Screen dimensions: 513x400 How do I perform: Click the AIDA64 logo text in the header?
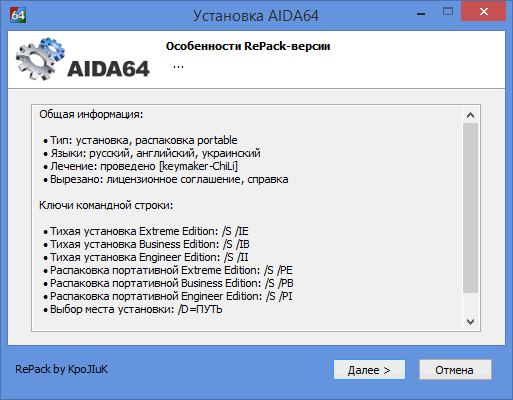tap(108, 69)
